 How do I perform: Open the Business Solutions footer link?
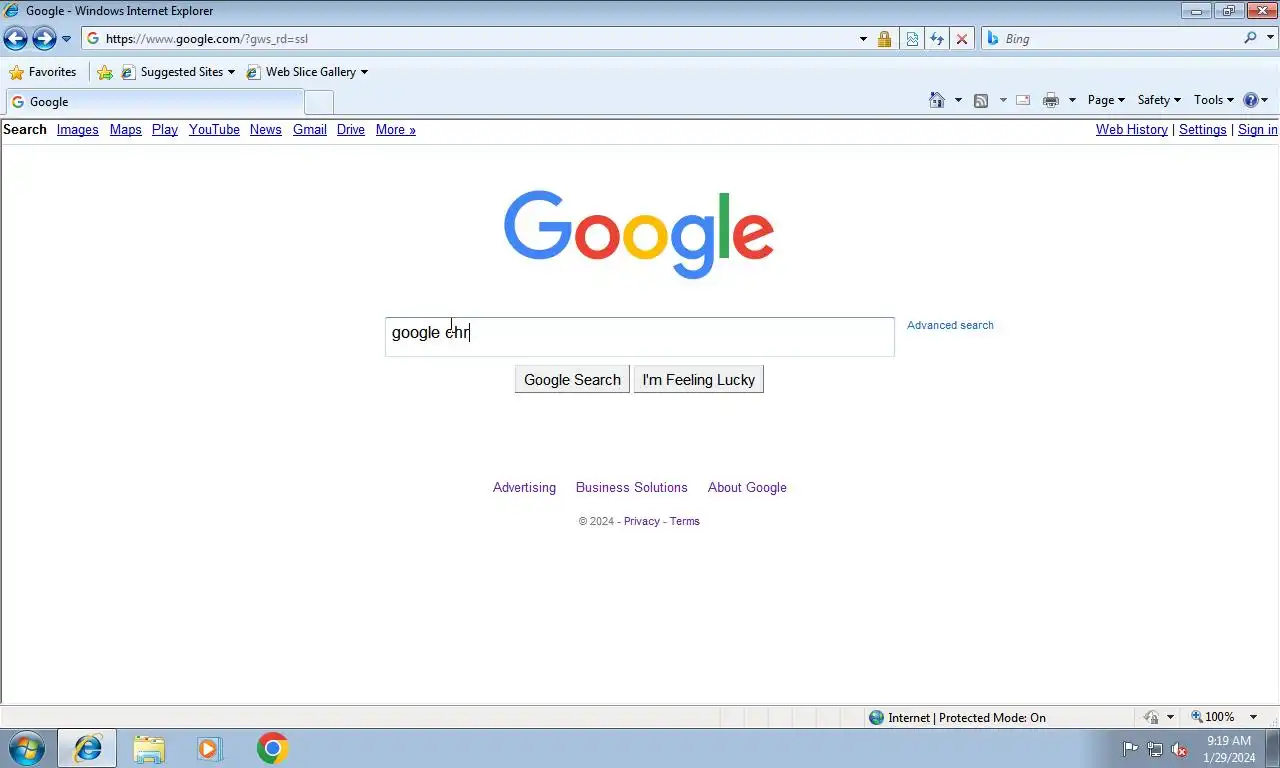click(632, 488)
